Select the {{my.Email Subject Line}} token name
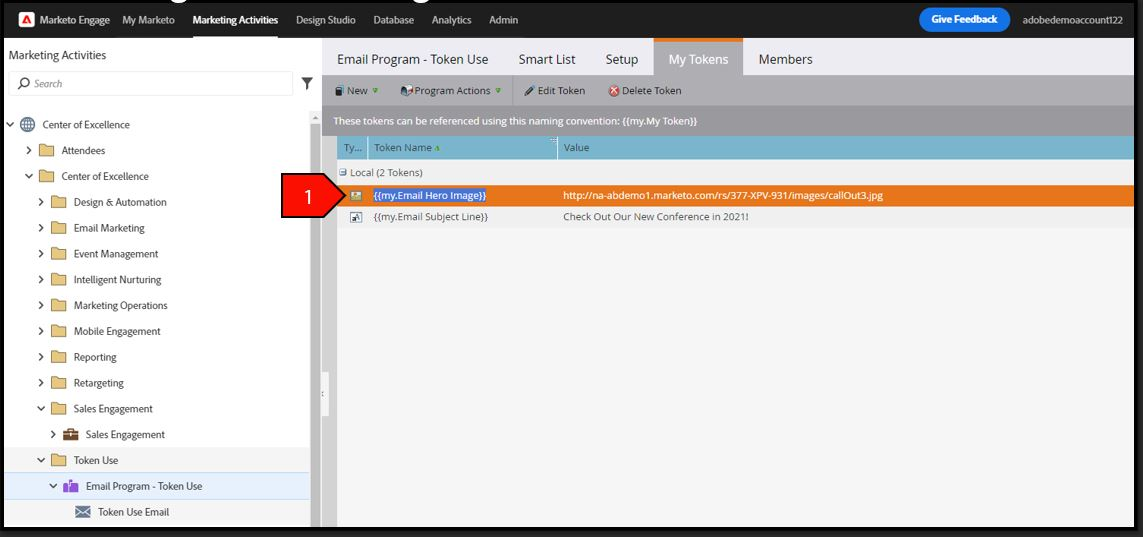 click(430, 217)
